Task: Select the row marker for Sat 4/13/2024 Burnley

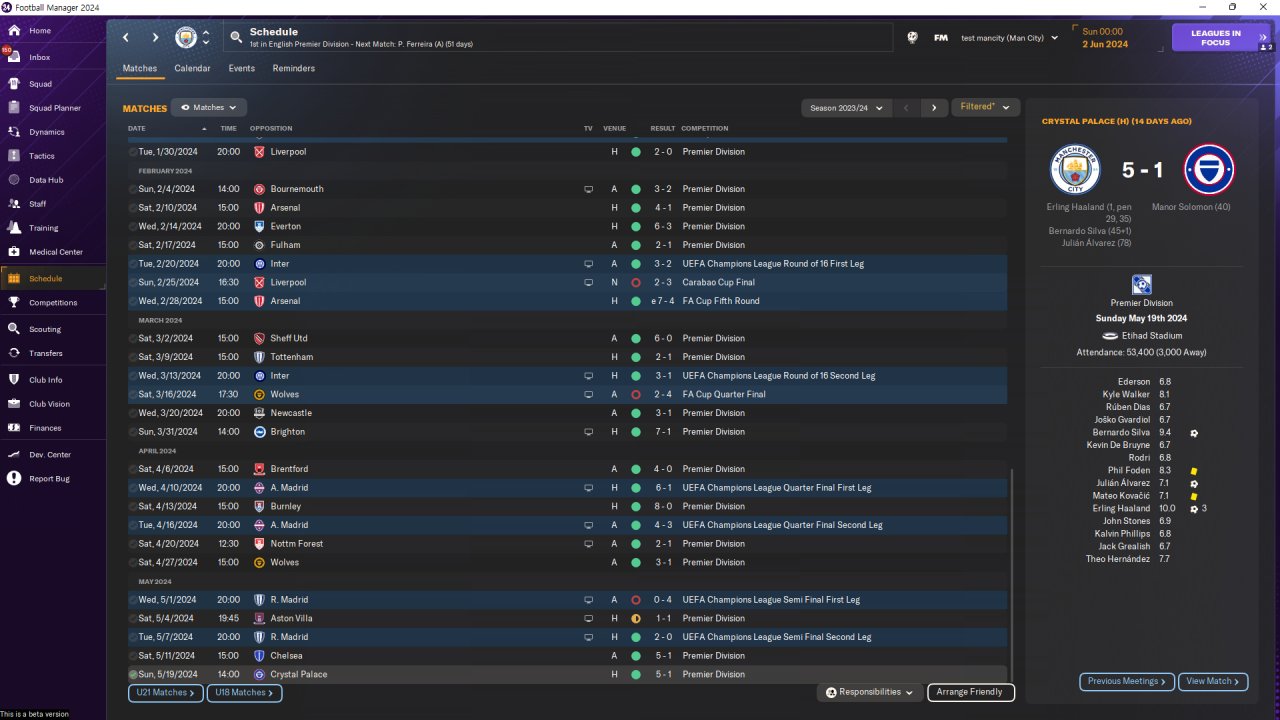Action: click(133, 506)
